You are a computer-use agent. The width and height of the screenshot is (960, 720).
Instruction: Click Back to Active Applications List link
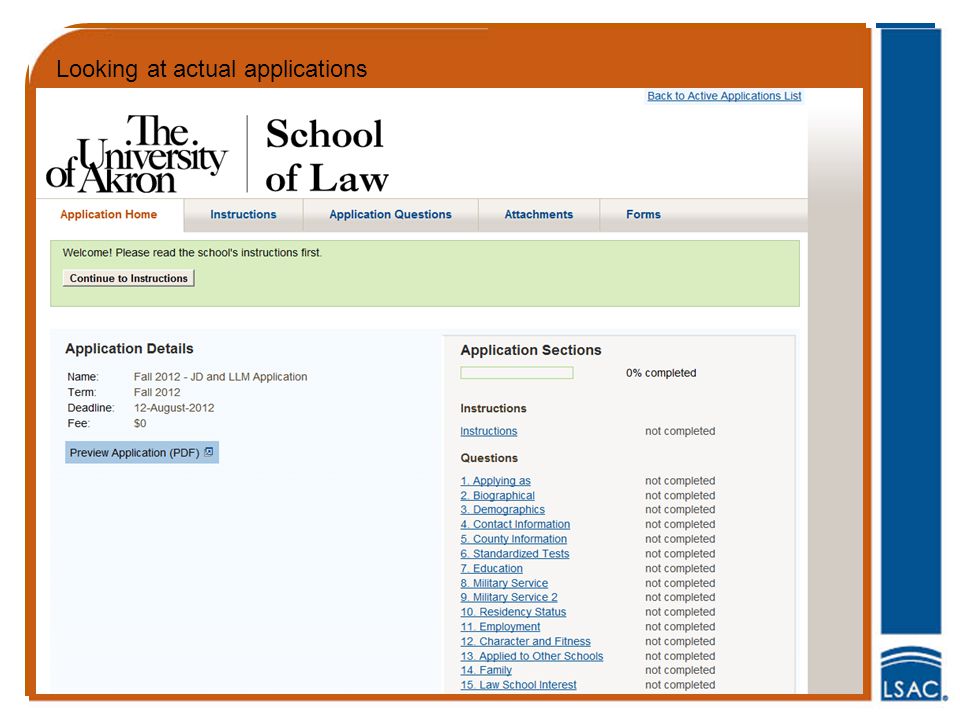point(724,96)
